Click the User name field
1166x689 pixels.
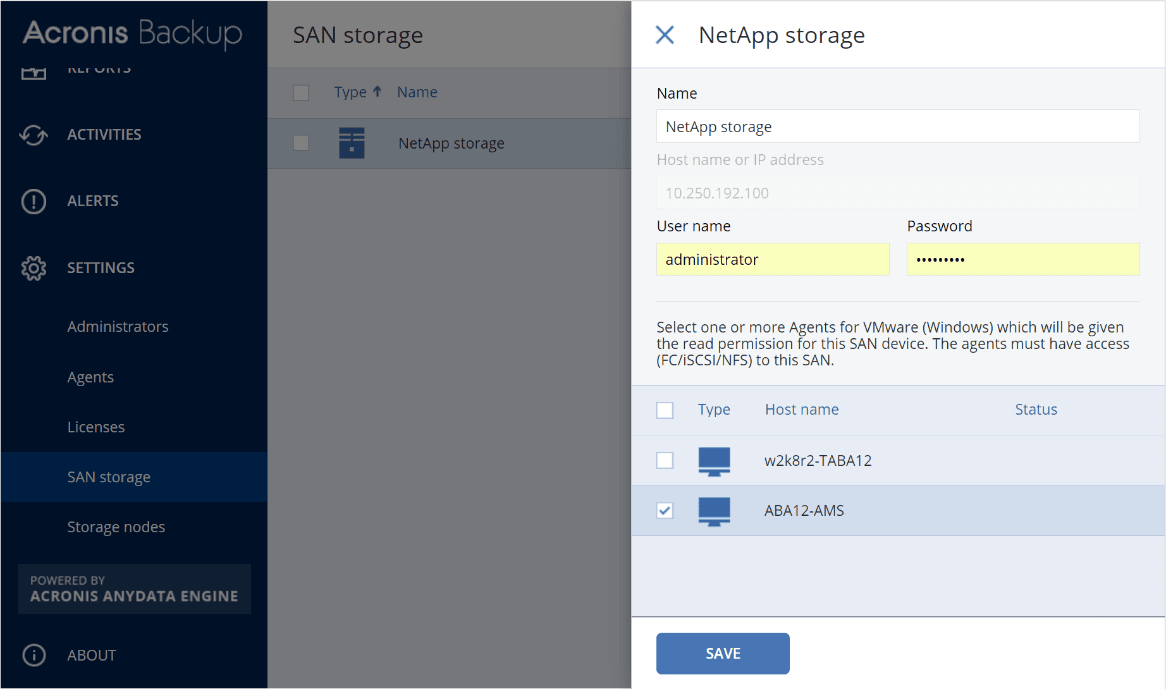coord(772,260)
